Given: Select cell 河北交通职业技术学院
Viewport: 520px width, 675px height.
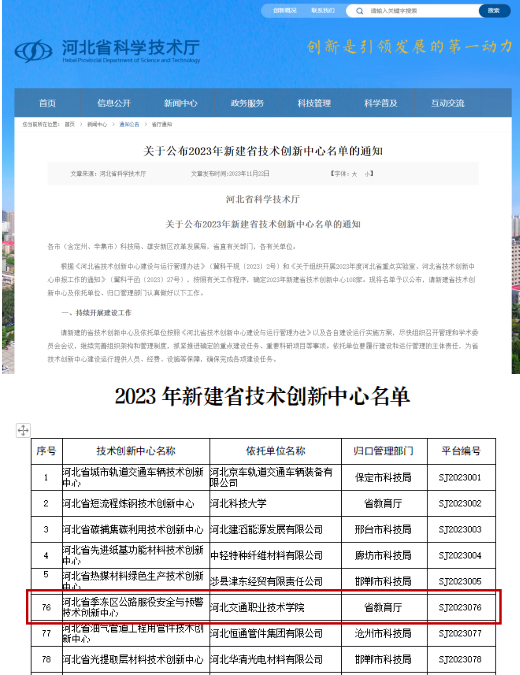Looking at the screenshot, I should (275, 607).
